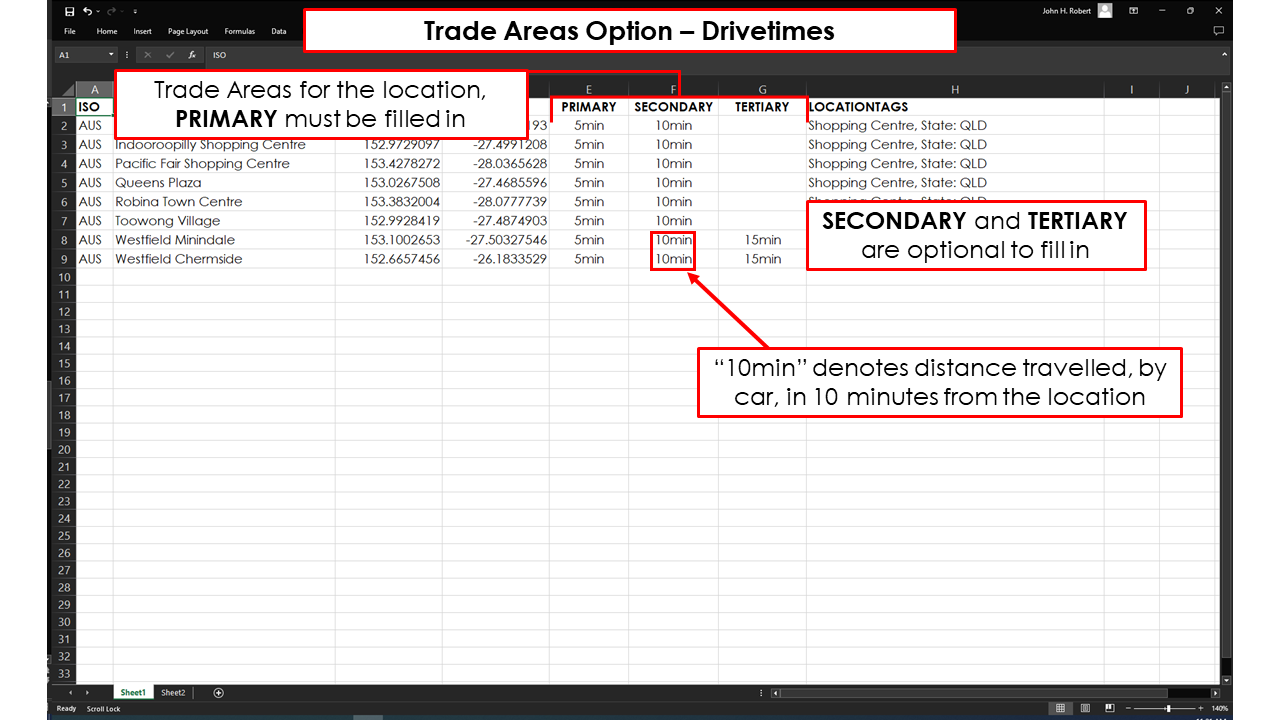Switch to the Home ribbon tab
This screenshot has height=720, width=1280.
click(107, 31)
